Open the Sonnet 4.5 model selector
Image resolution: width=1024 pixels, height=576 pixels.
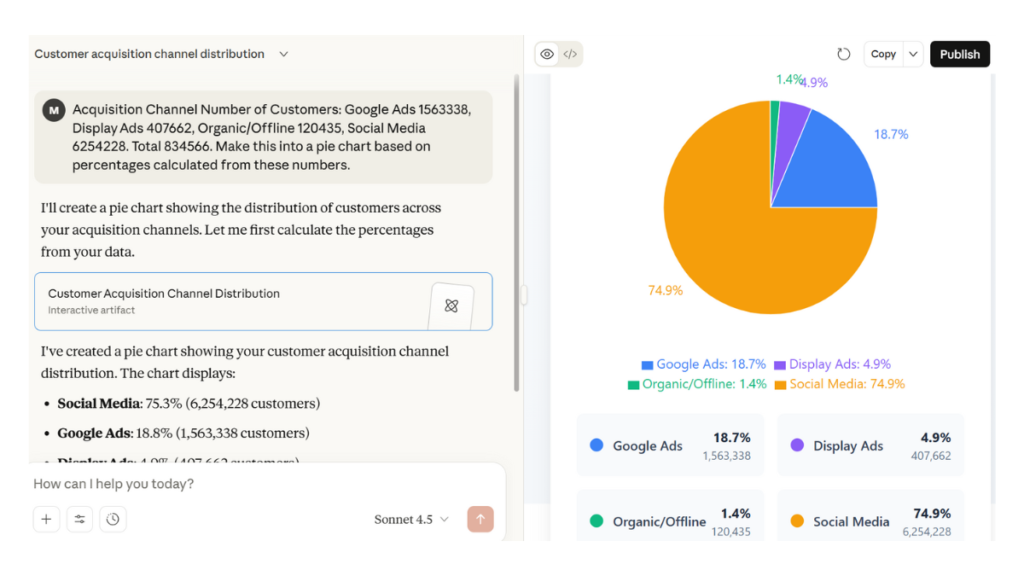(412, 519)
